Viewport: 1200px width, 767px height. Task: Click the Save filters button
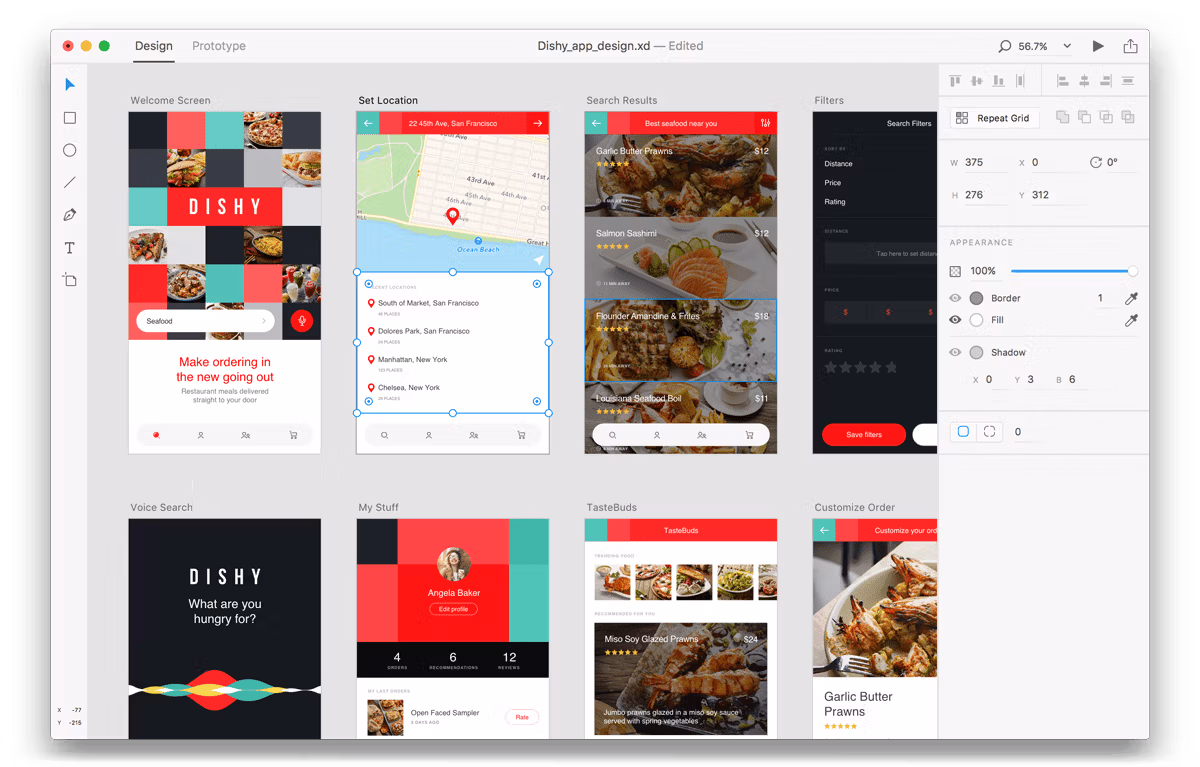(863, 435)
